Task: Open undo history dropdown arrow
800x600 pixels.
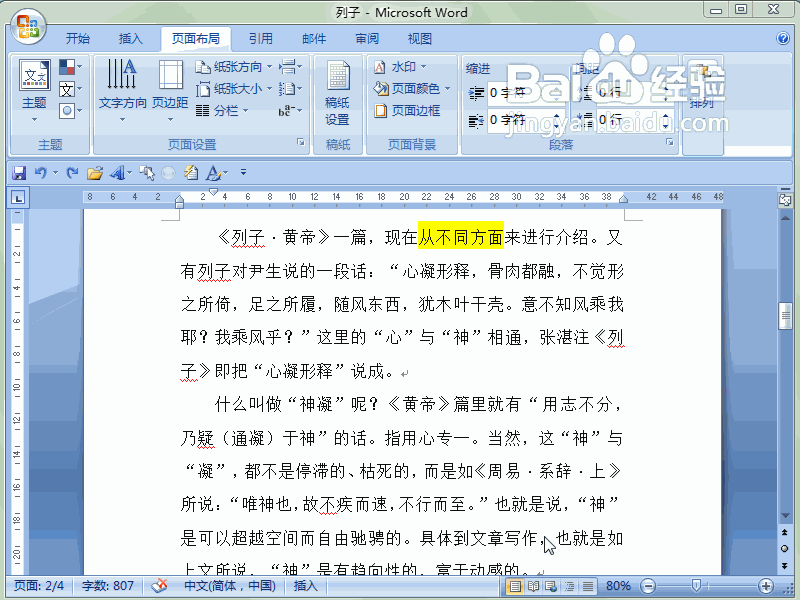Action: click(55, 173)
